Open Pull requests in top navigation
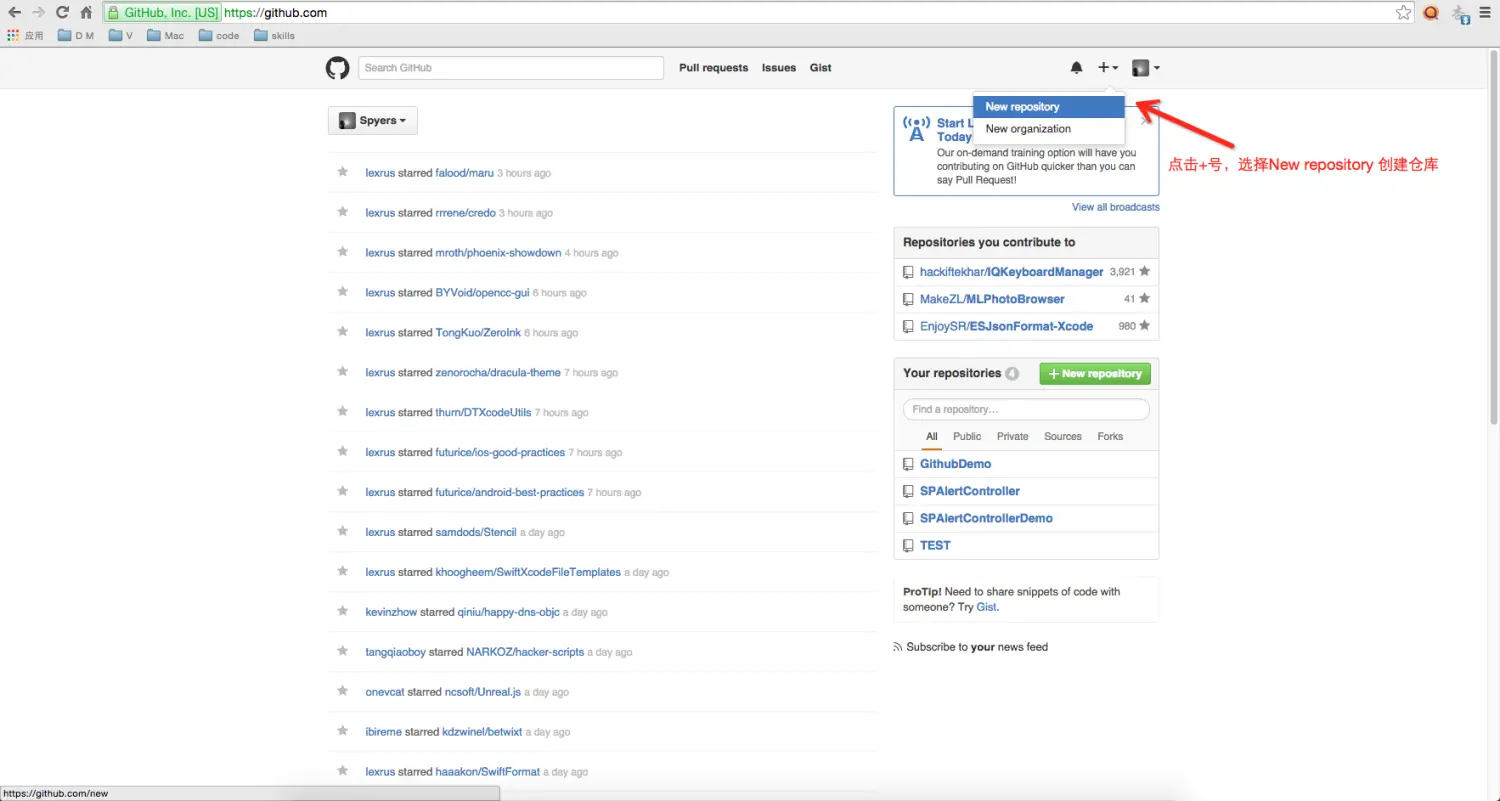 point(713,68)
